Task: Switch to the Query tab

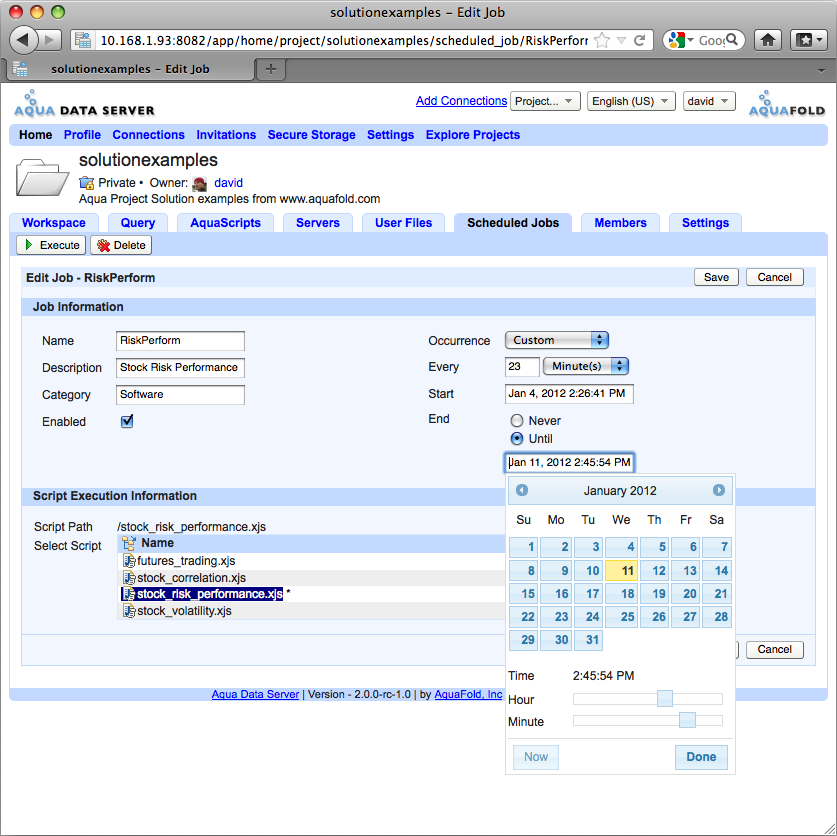Action: tap(138, 223)
